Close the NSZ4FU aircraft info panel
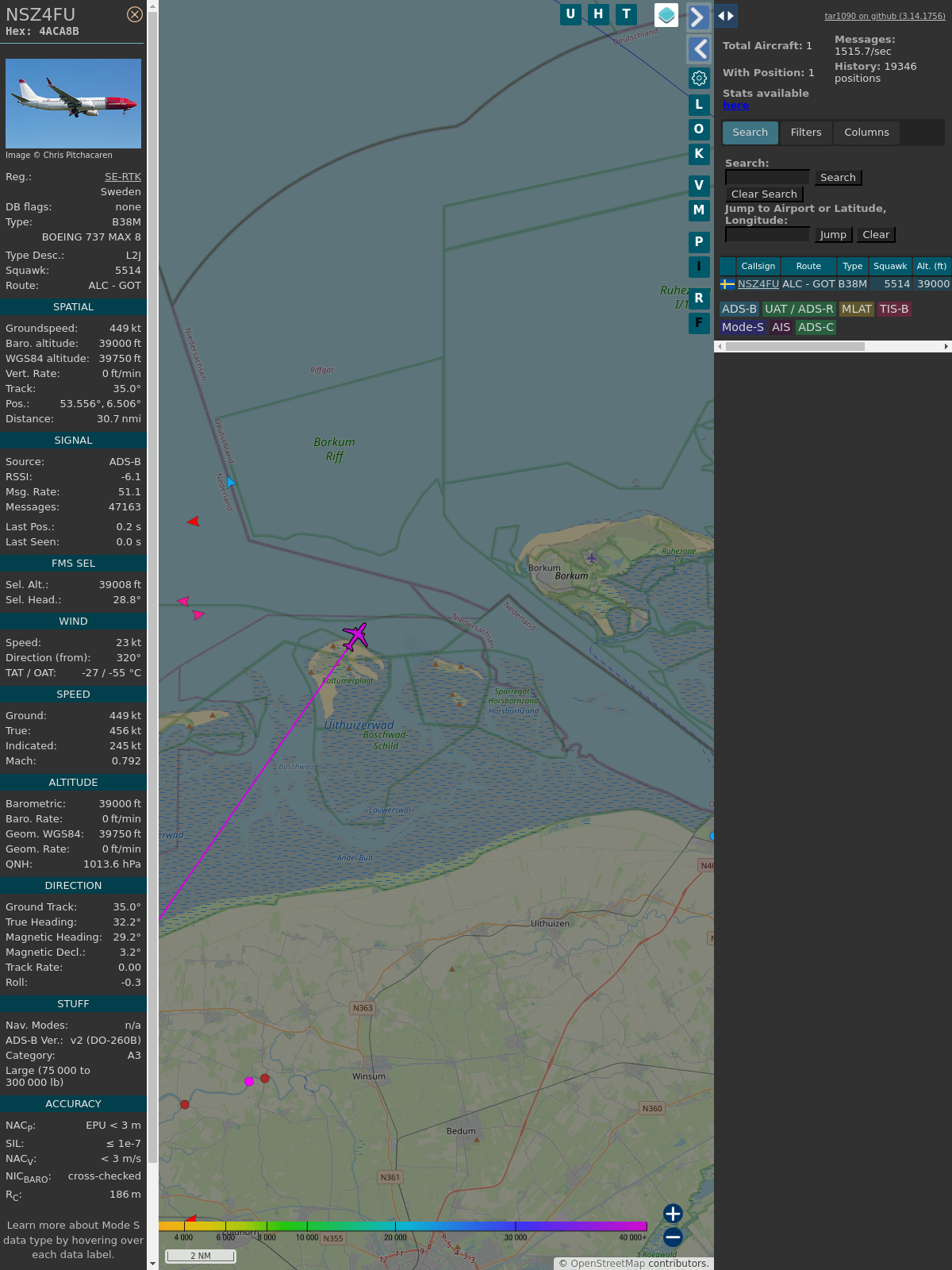 pyautogui.click(x=135, y=14)
